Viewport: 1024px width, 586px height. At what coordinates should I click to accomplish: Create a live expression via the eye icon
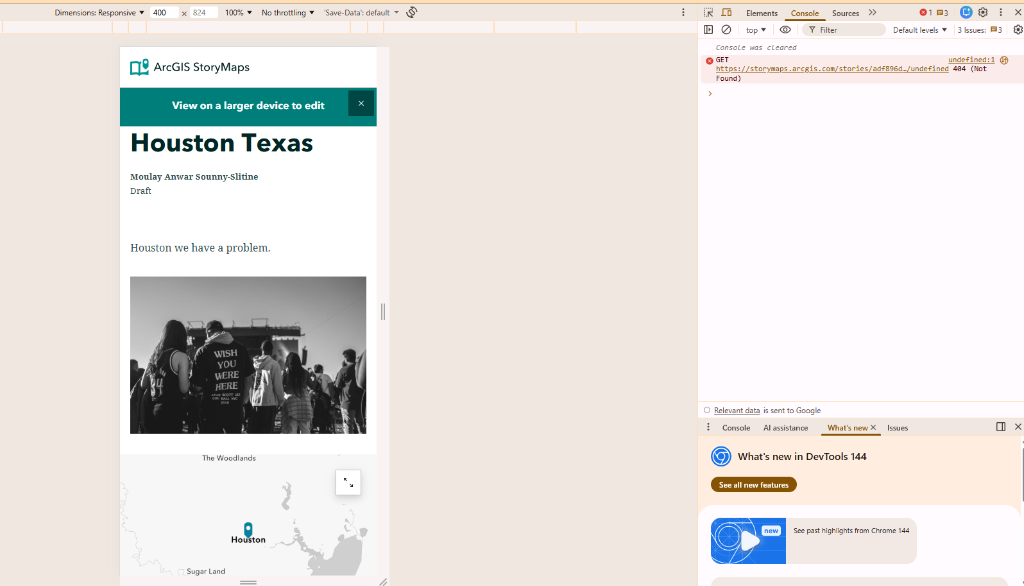click(x=784, y=29)
